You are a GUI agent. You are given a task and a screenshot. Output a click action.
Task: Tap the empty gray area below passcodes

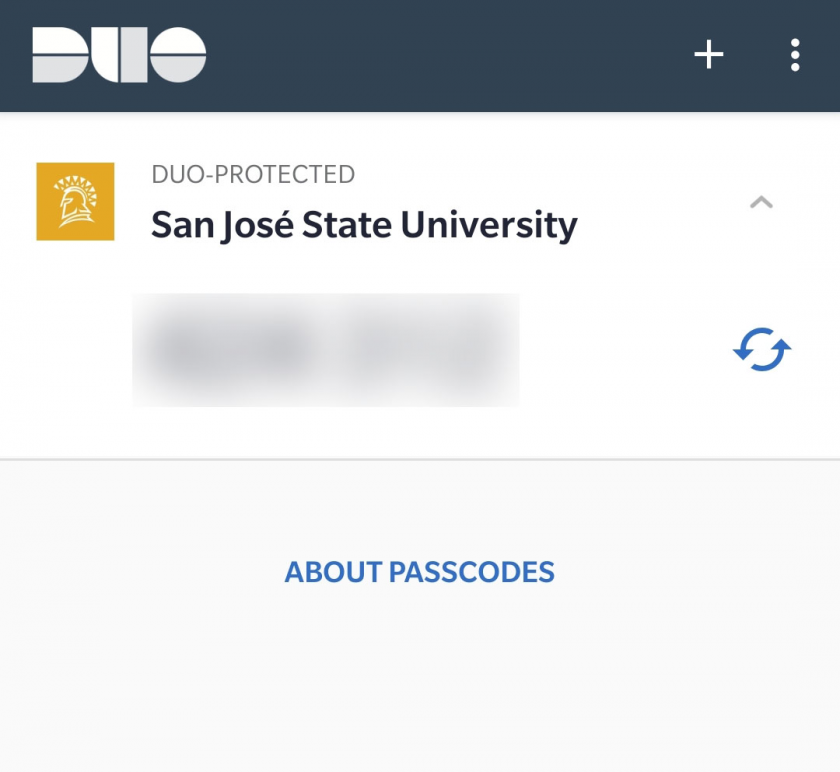pyautogui.click(x=420, y=686)
